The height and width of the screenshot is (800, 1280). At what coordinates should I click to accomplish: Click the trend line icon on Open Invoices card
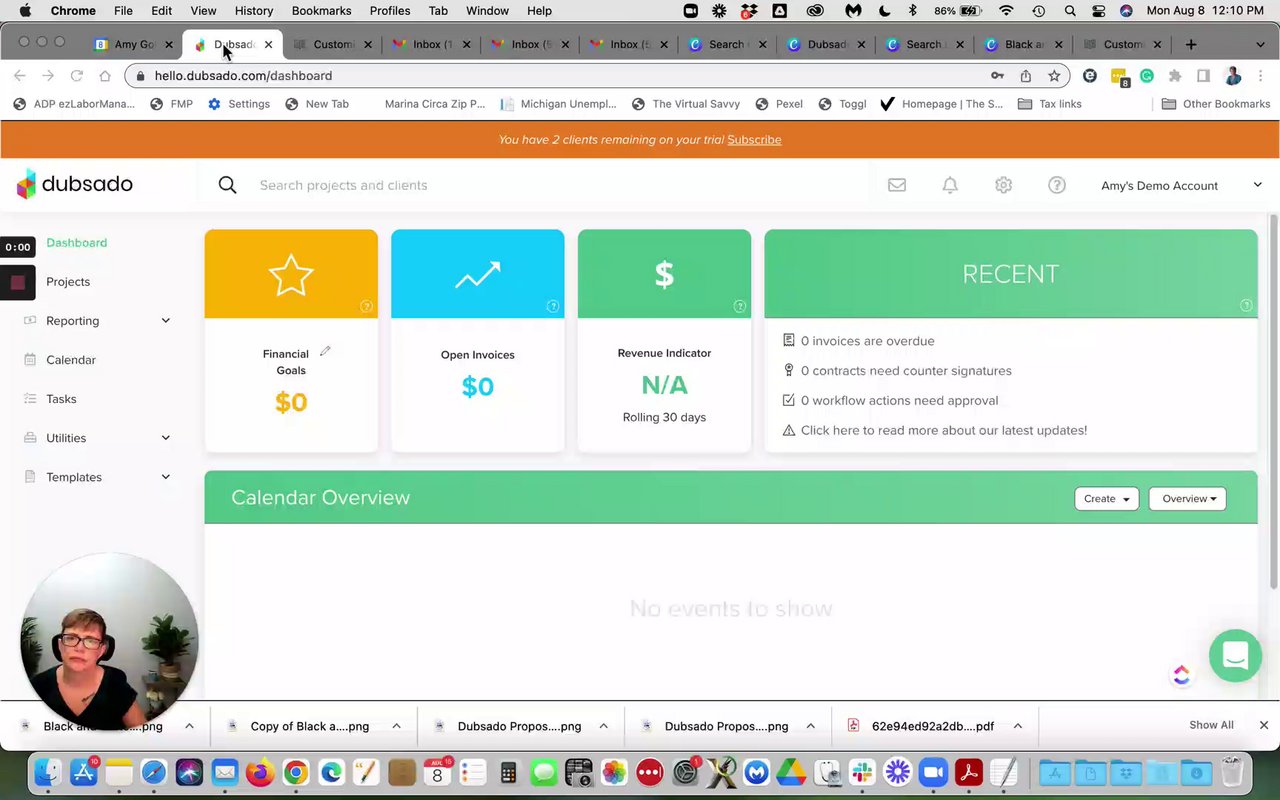477,275
